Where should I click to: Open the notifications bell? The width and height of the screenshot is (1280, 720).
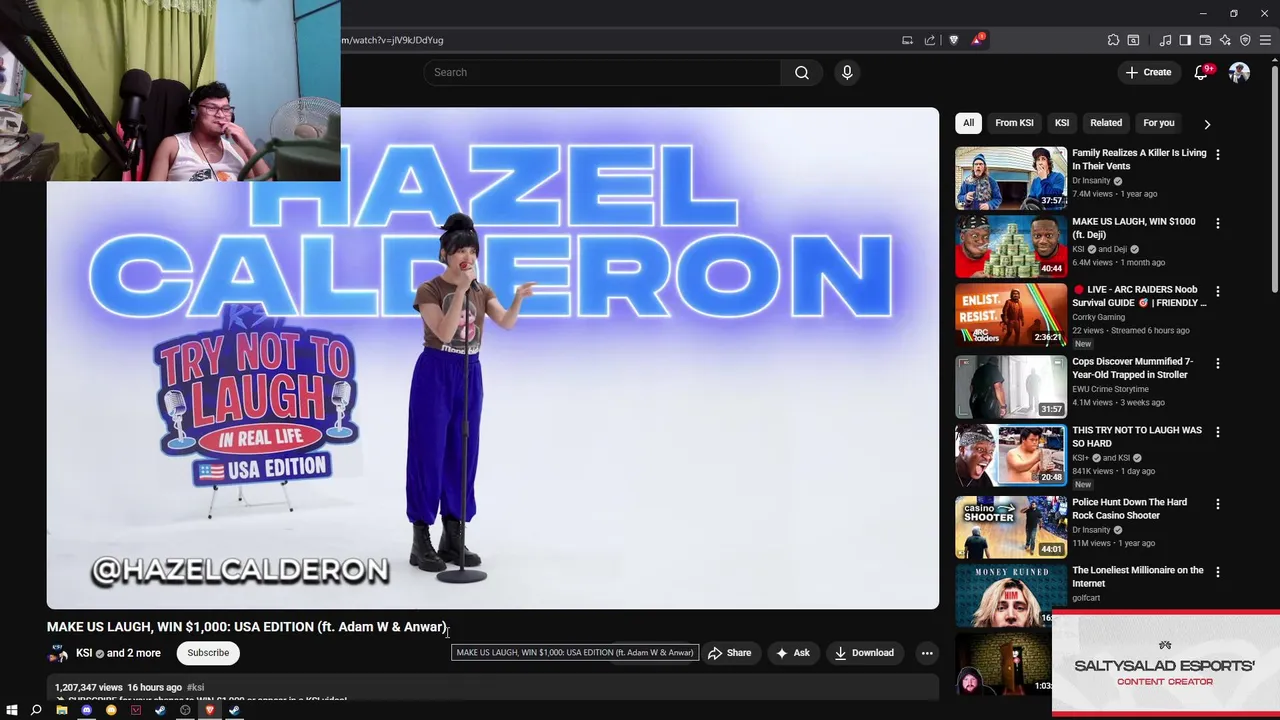1202,72
